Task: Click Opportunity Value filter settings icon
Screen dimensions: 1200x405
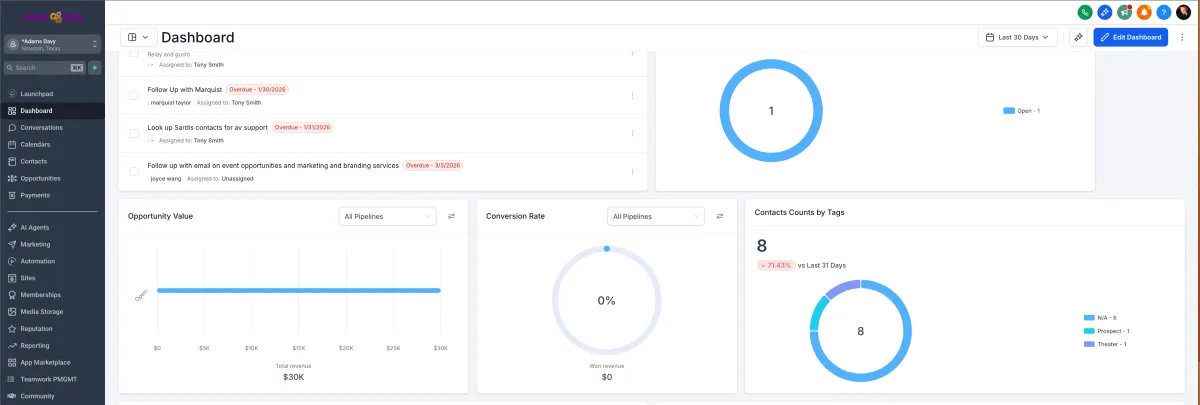Action: pyautogui.click(x=451, y=216)
